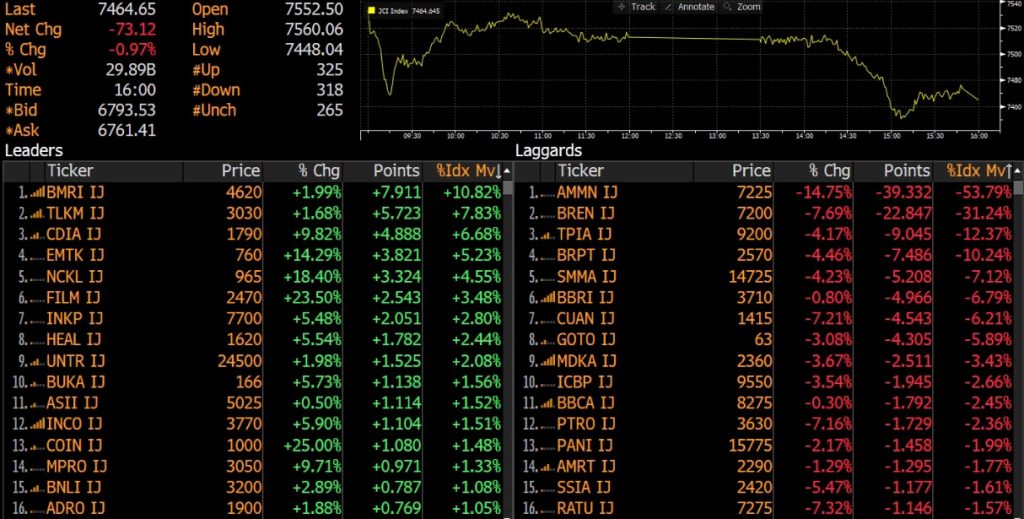This screenshot has height=519, width=1024.
Task: Select ADRO IJ ticker row
Action: [75, 509]
